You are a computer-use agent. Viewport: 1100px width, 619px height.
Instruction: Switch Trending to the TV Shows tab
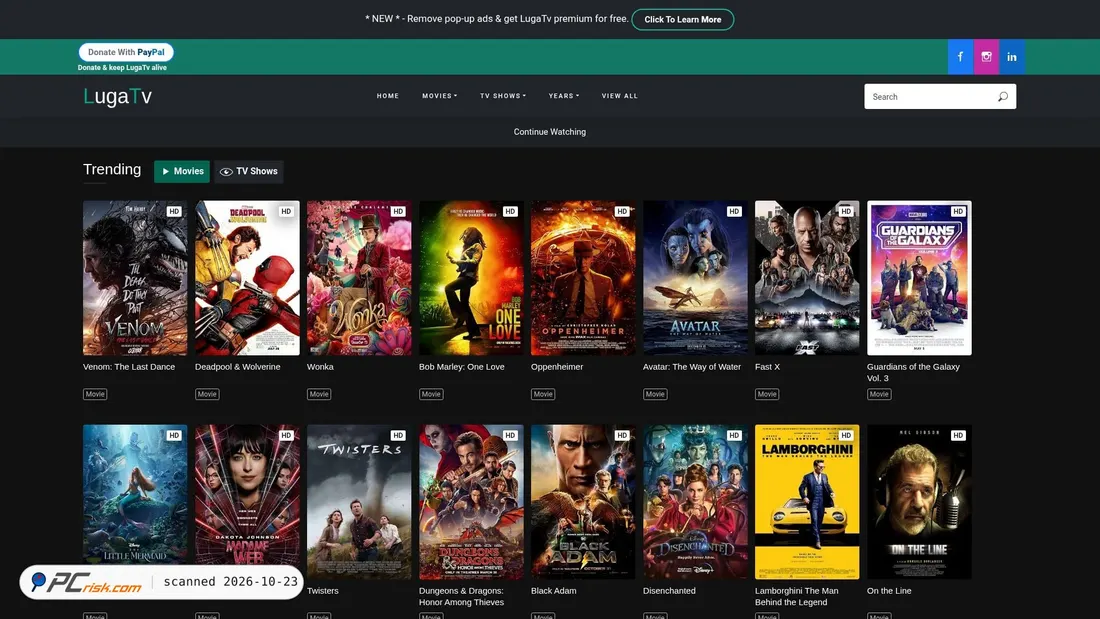(249, 171)
